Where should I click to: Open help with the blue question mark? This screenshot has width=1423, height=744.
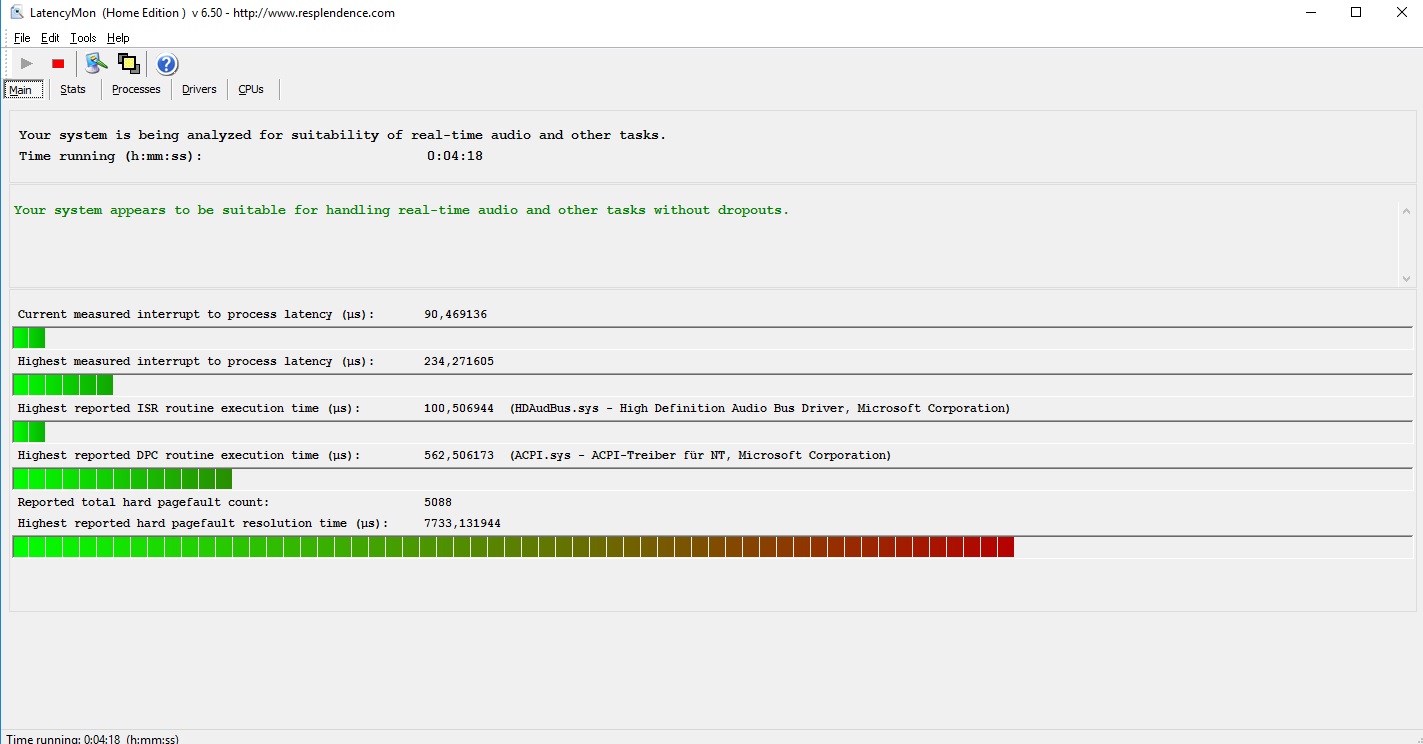point(167,64)
